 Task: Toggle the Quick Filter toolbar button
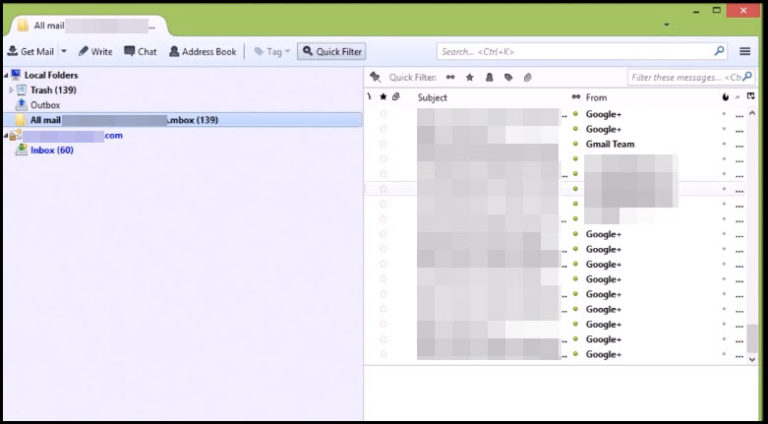point(332,51)
